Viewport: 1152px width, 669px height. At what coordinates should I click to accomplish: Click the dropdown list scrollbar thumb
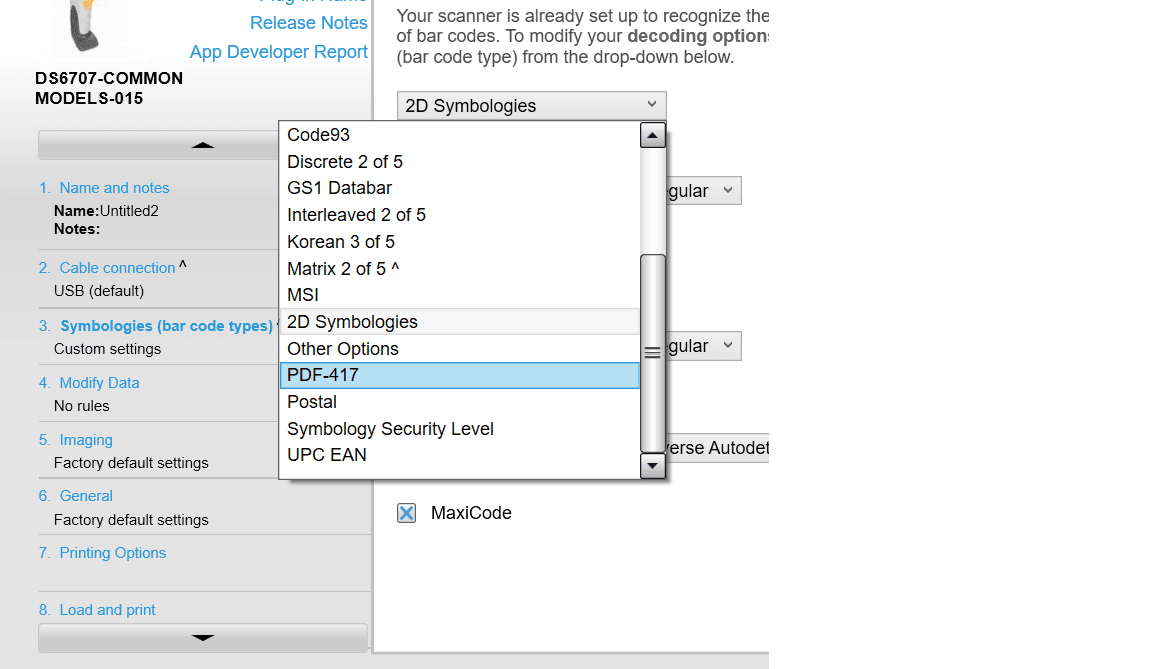click(653, 352)
